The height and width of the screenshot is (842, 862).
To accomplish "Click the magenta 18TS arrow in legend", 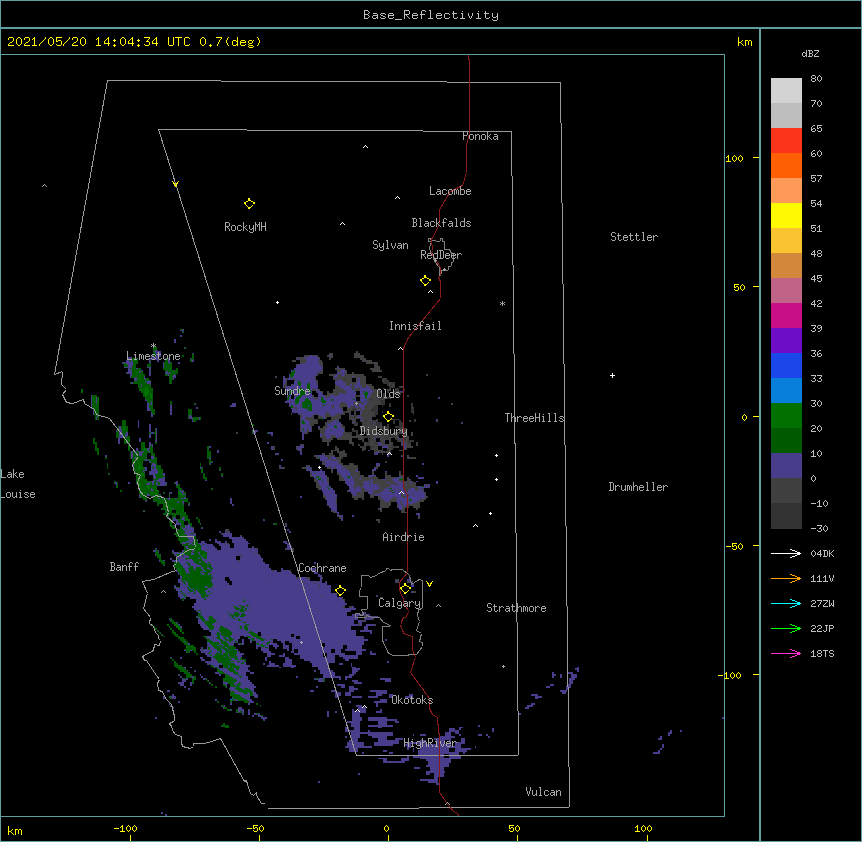I will (x=786, y=653).
